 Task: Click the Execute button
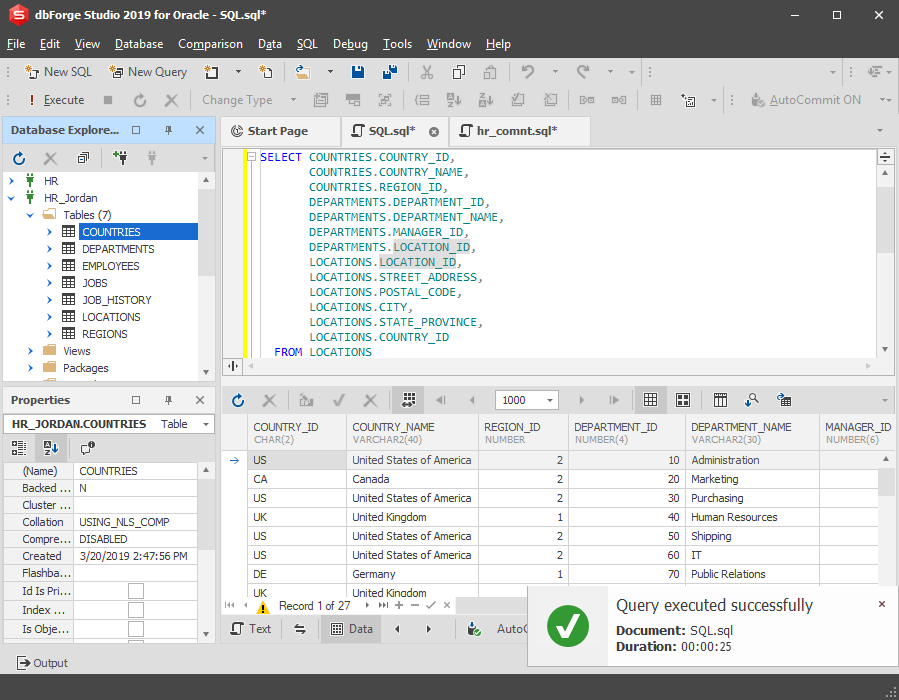[x=57, y=100]
